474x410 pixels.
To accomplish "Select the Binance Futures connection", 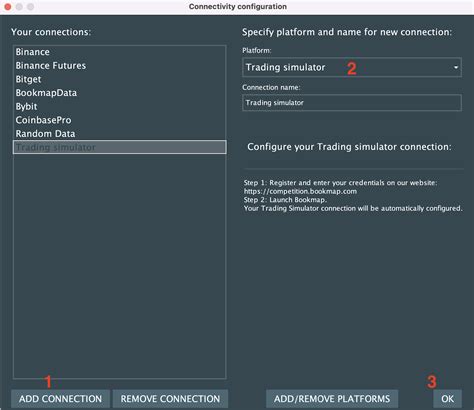I will 119,66.
